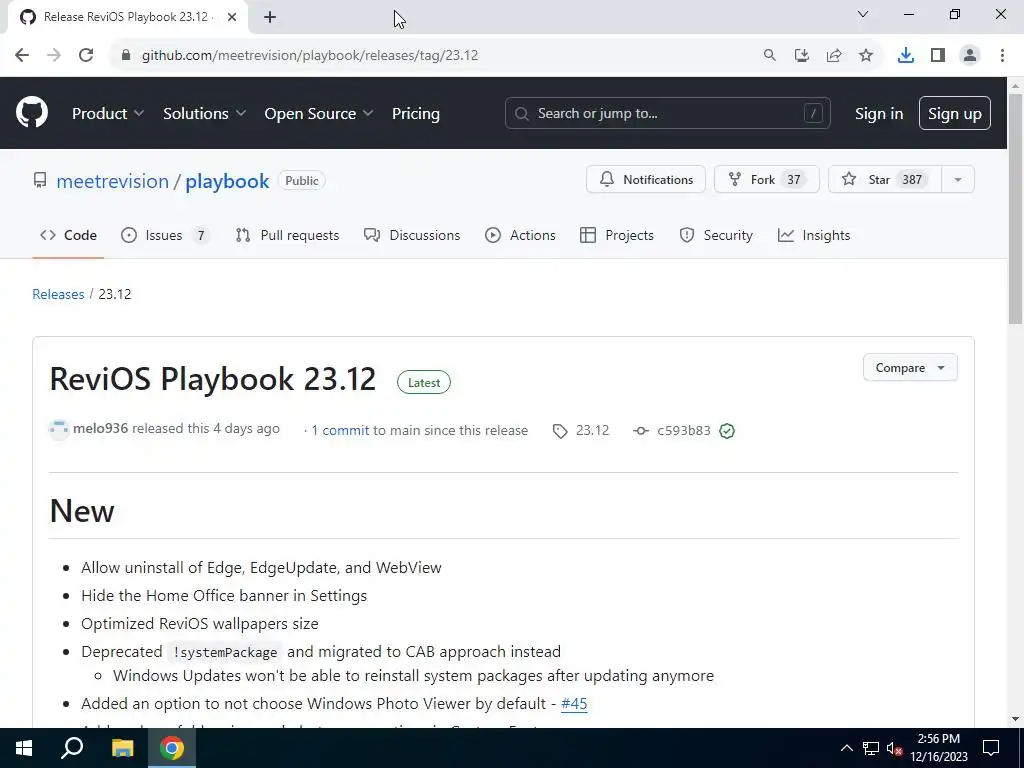Click the 23.12 tag link
Viewport: 1024px width, 768px height.
click(581, 430)
